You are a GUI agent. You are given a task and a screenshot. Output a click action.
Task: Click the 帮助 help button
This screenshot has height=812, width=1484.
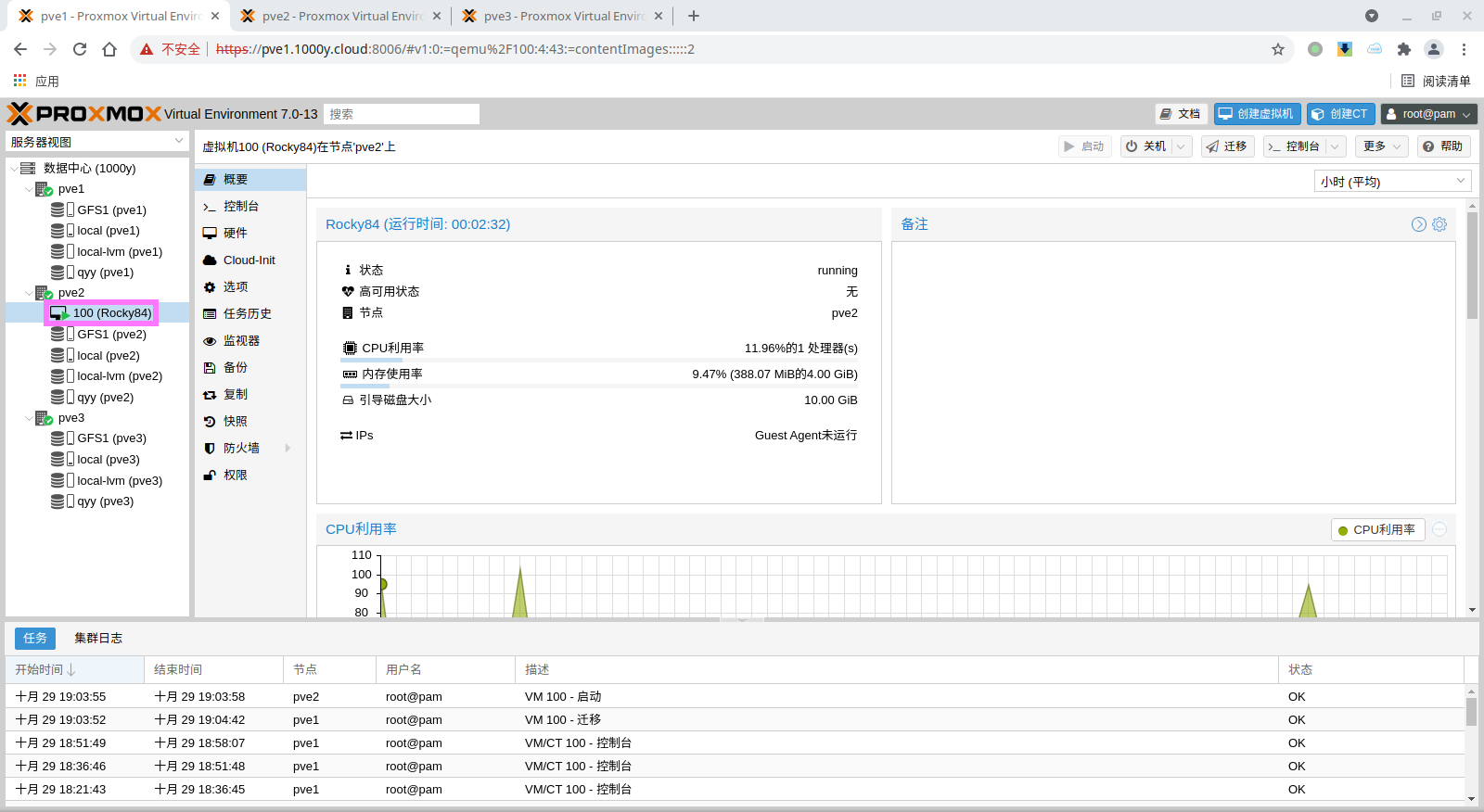tap(1442, 146)
